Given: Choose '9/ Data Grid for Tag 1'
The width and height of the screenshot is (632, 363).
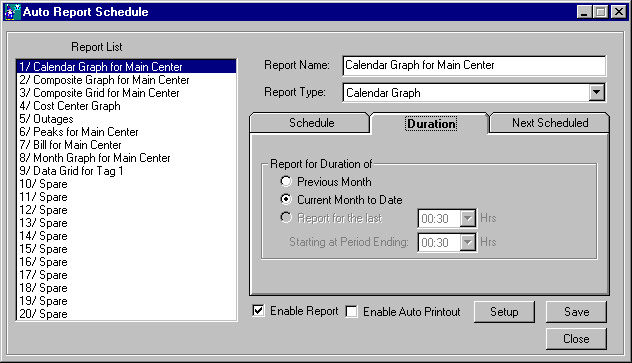Looking at the screenshot, I should point(126,171).
